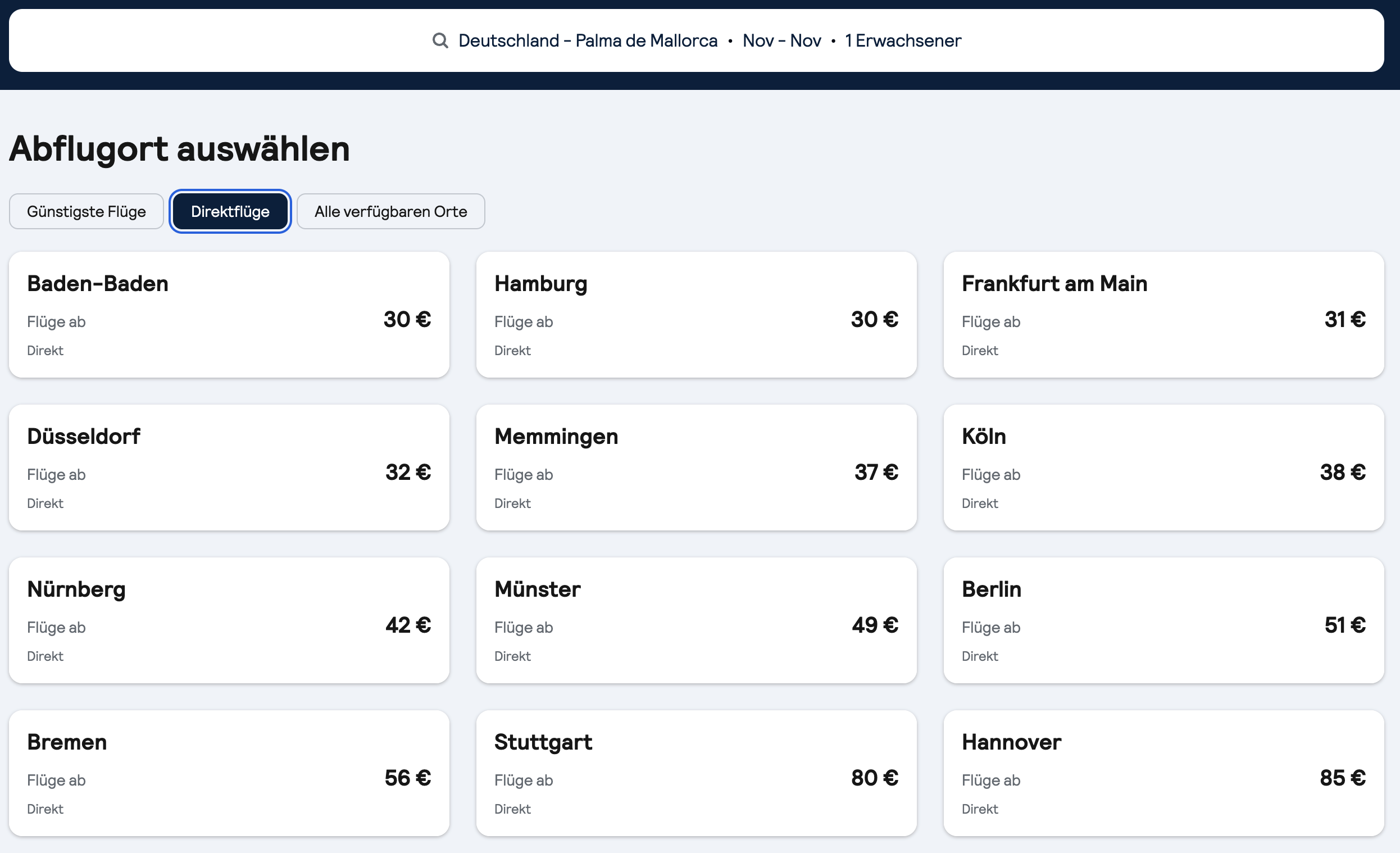Choose the Hannover departure card
This screenshot has height=853, width=1400.
pos(1163,773)
